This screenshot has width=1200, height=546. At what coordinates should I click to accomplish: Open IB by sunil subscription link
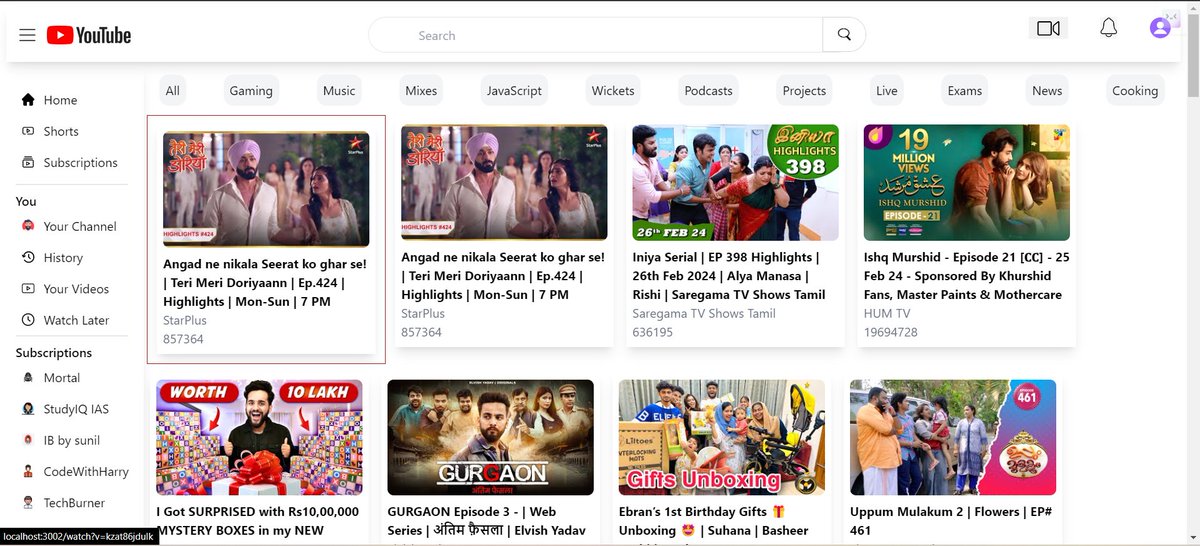tap(72, 440)
